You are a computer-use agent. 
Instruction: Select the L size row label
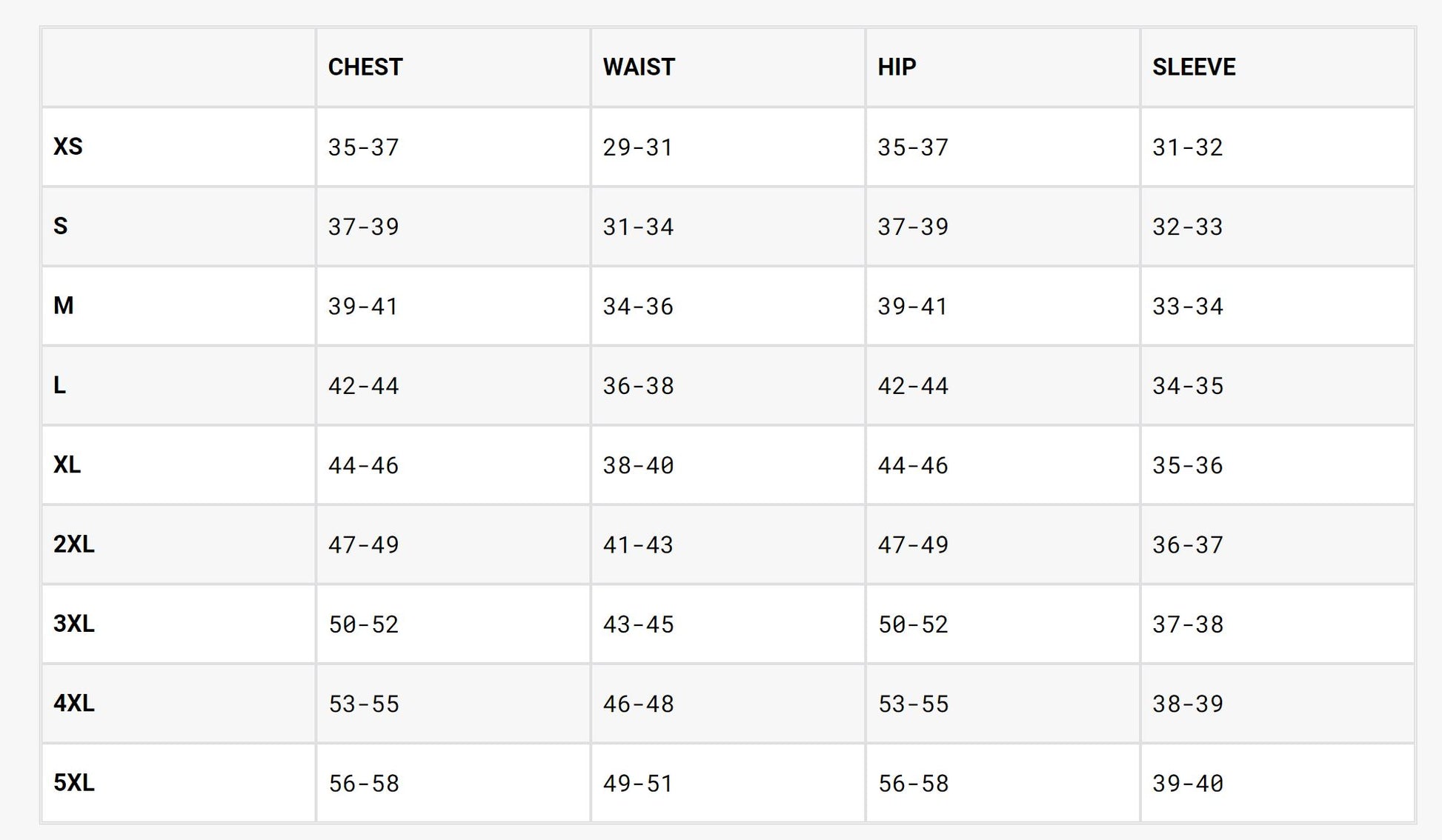click(60, 385)
